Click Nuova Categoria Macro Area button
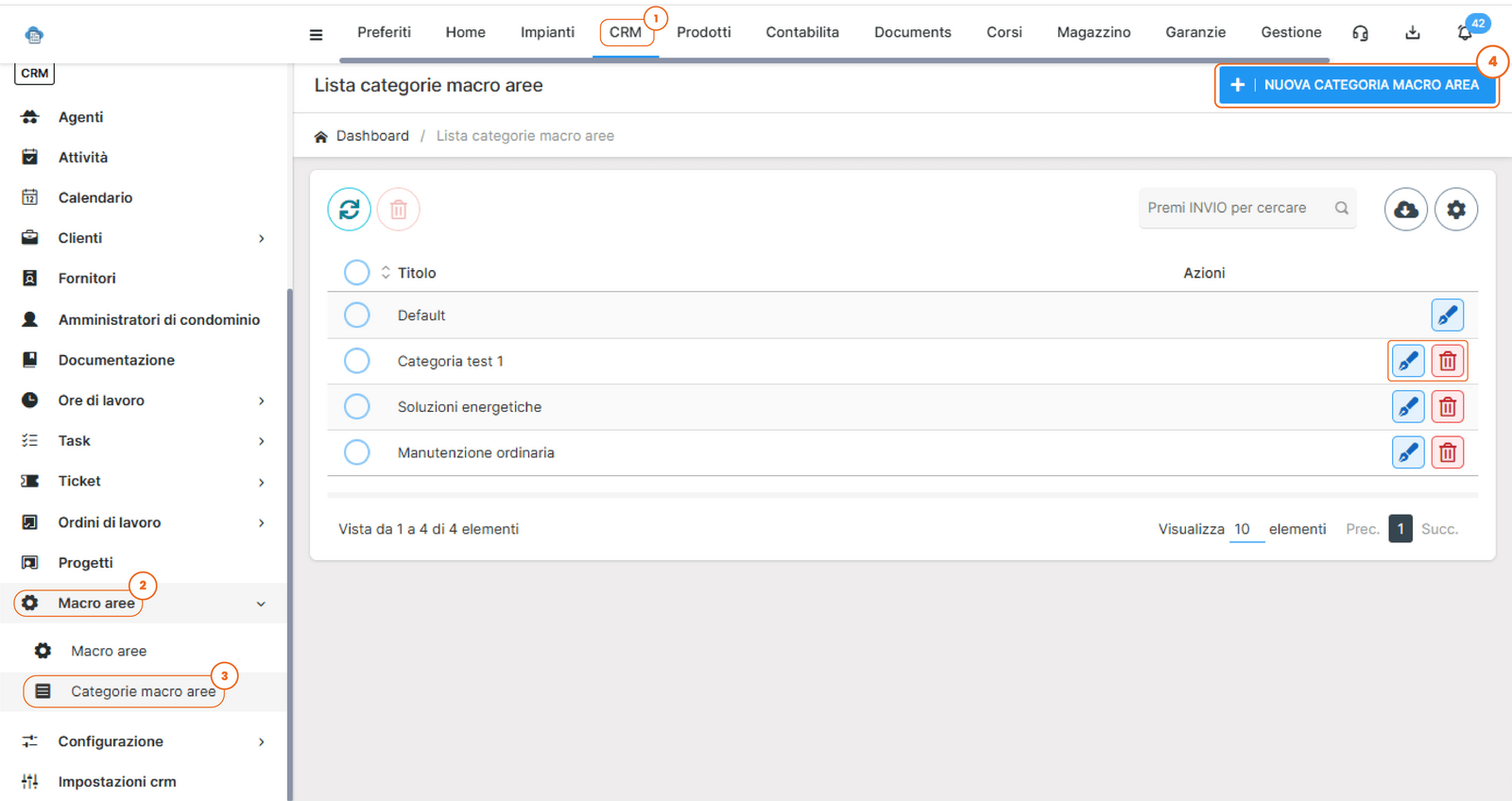Image resolution: width=1512 pixels, height=801 pixels. [1356, 85]
